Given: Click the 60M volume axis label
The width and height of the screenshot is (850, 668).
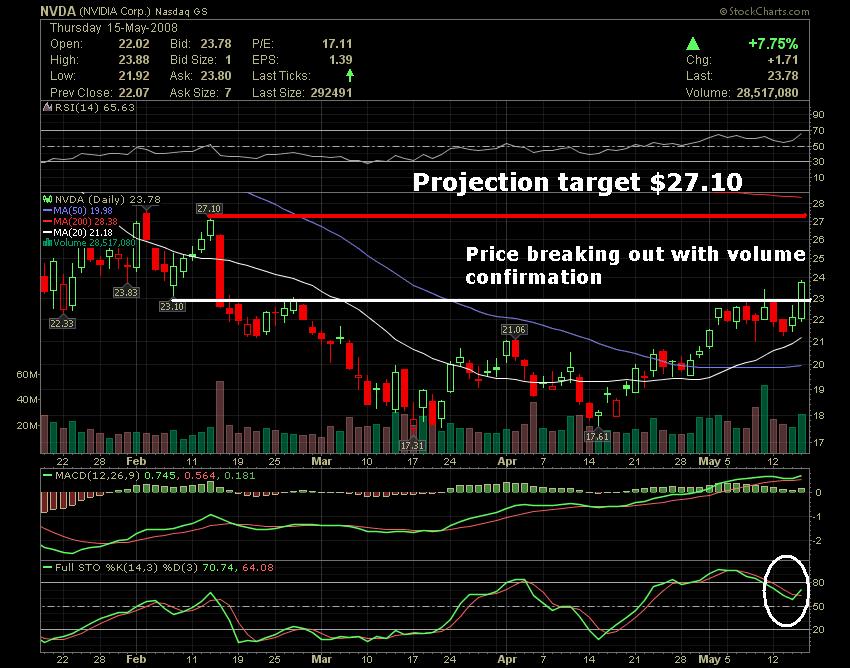Looking at the screenshot, I should click(x=27, y=375).
